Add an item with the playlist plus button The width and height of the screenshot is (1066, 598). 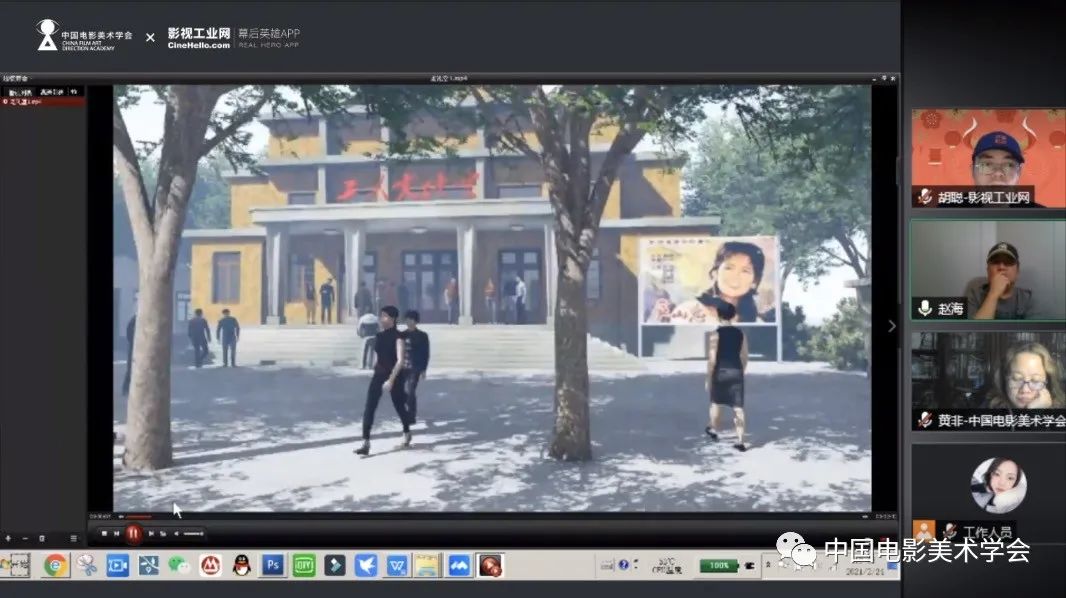pyautogui.click(x=8, y=538)
